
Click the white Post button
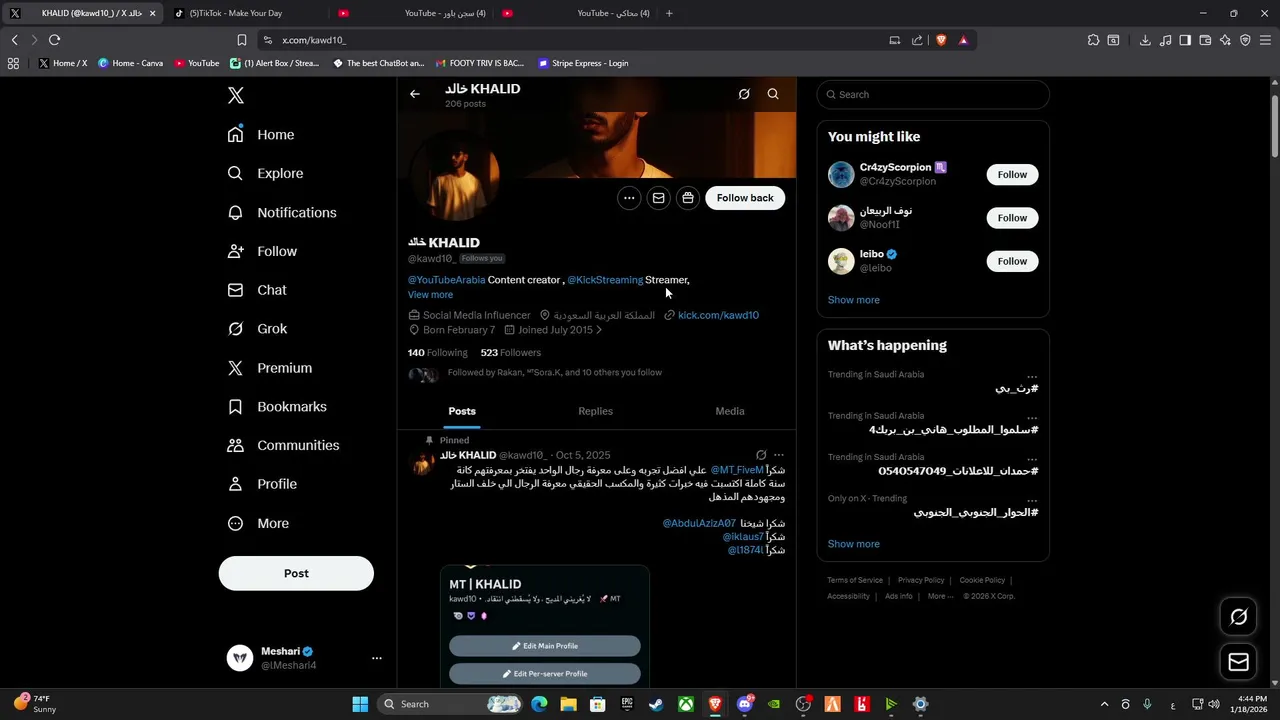tap(296, 573)
